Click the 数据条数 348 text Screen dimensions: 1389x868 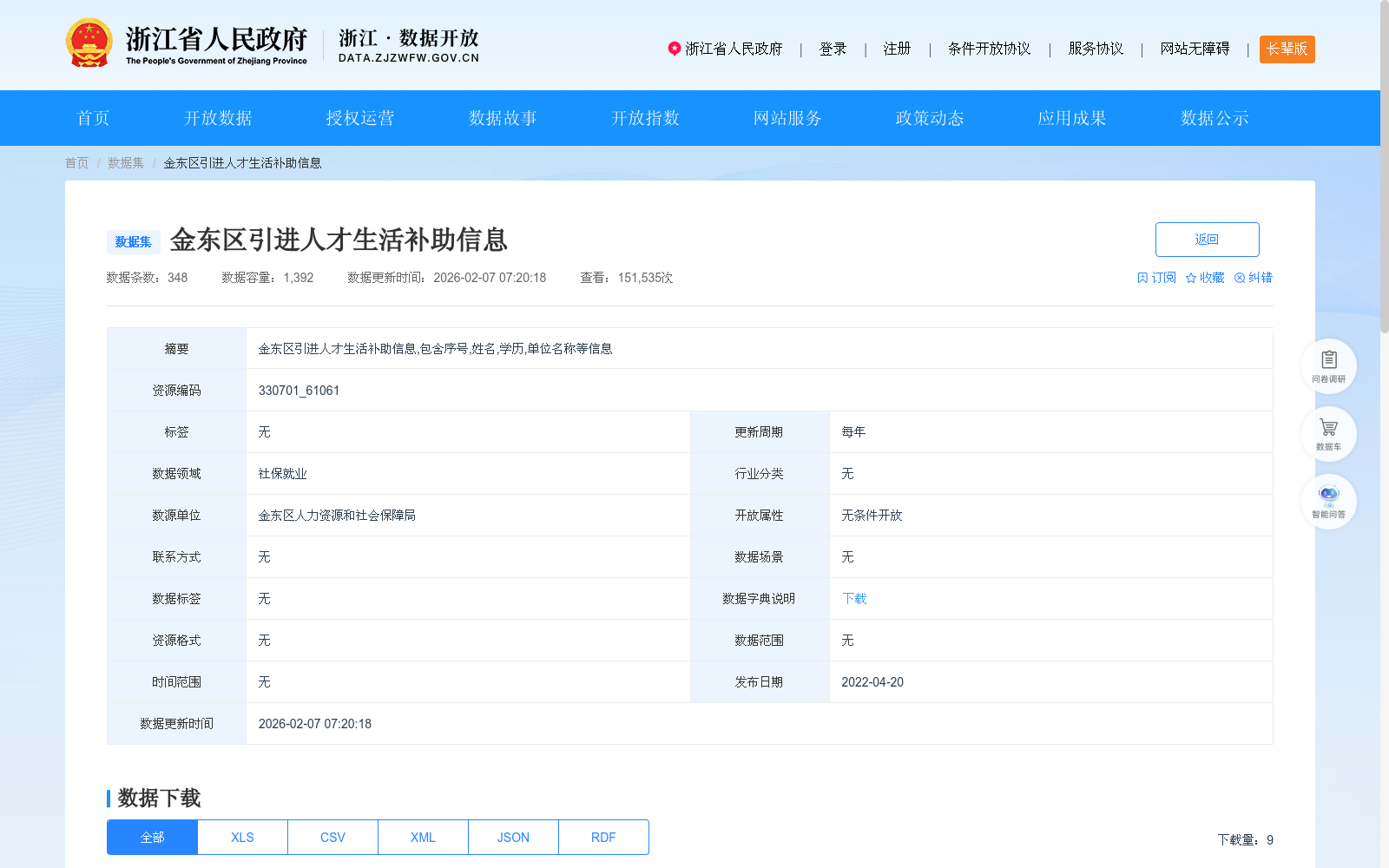tap(147, 278)
